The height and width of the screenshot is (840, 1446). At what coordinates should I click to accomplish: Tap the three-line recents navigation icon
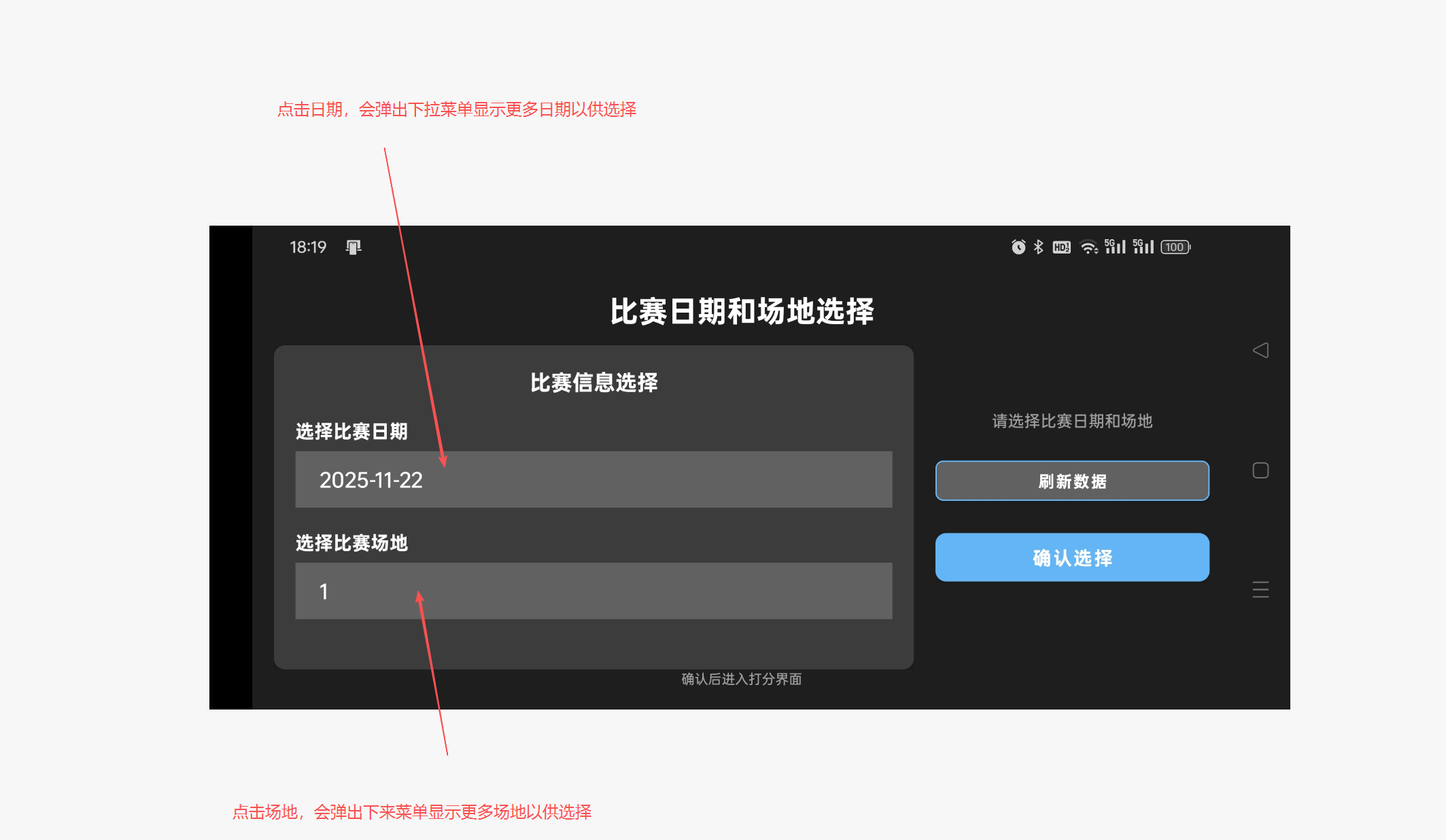point(1260,589)
